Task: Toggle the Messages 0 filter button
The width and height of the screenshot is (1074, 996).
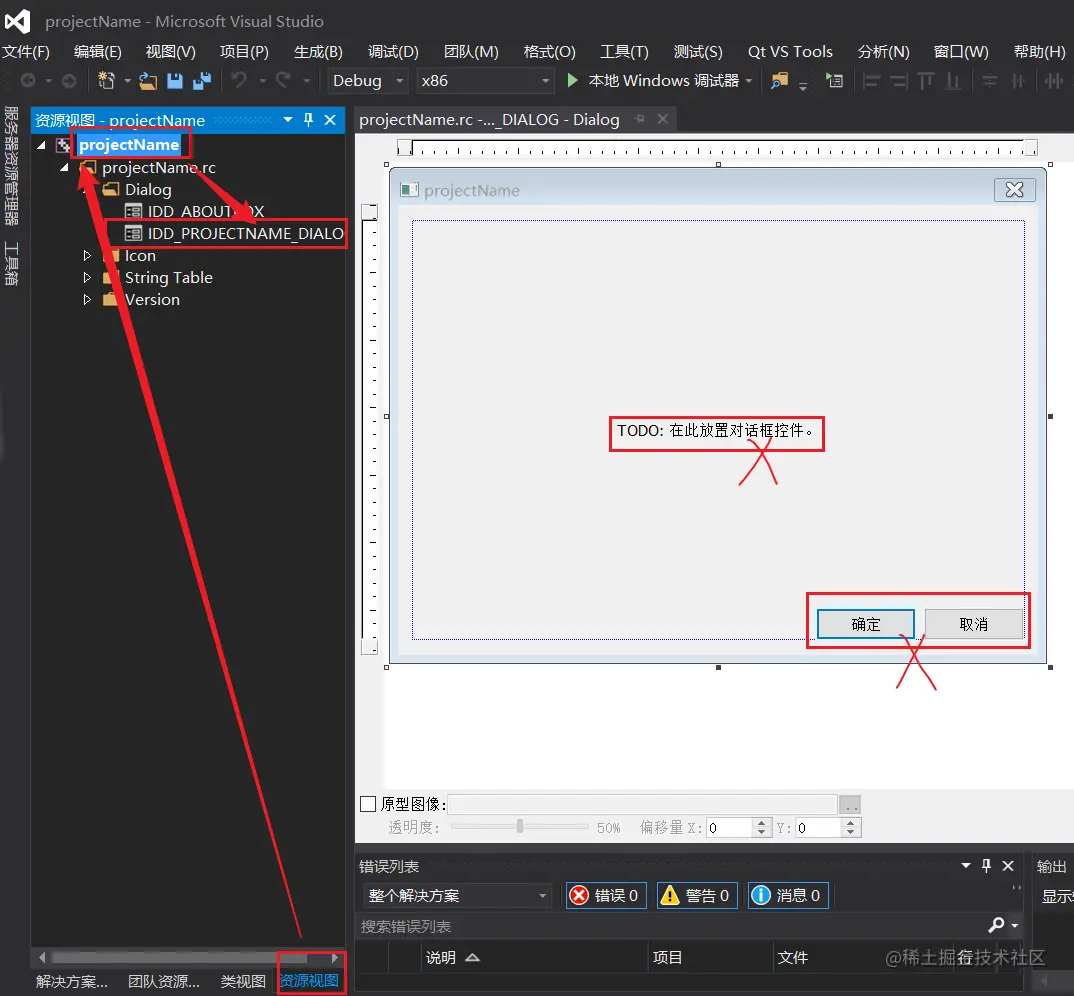Action: [x=788, y=895]
